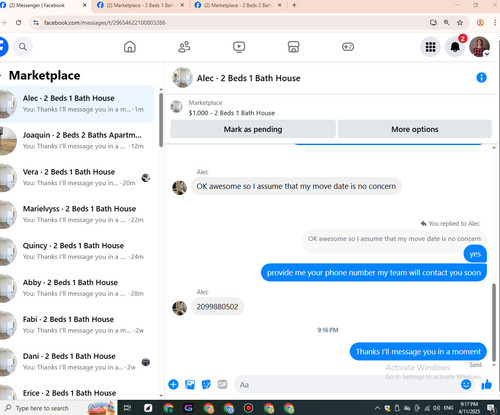The height and width of the screenshot is (415, 500).
Task: Click Alec's phone number message
Action: coord(217,307)
